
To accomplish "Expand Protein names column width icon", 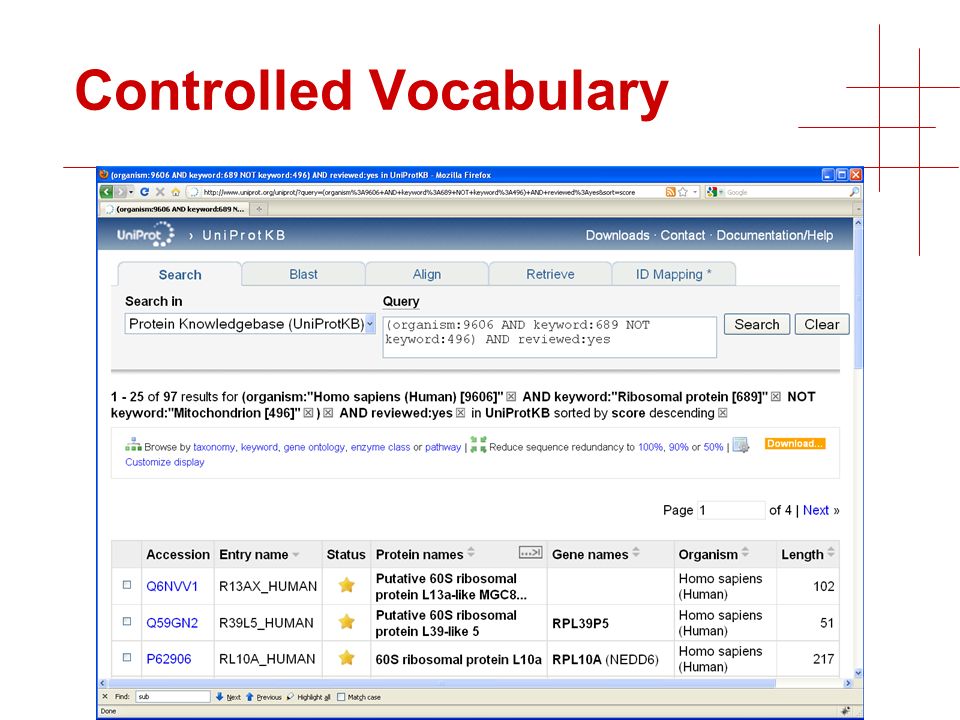I will click(x=530, y=552).
